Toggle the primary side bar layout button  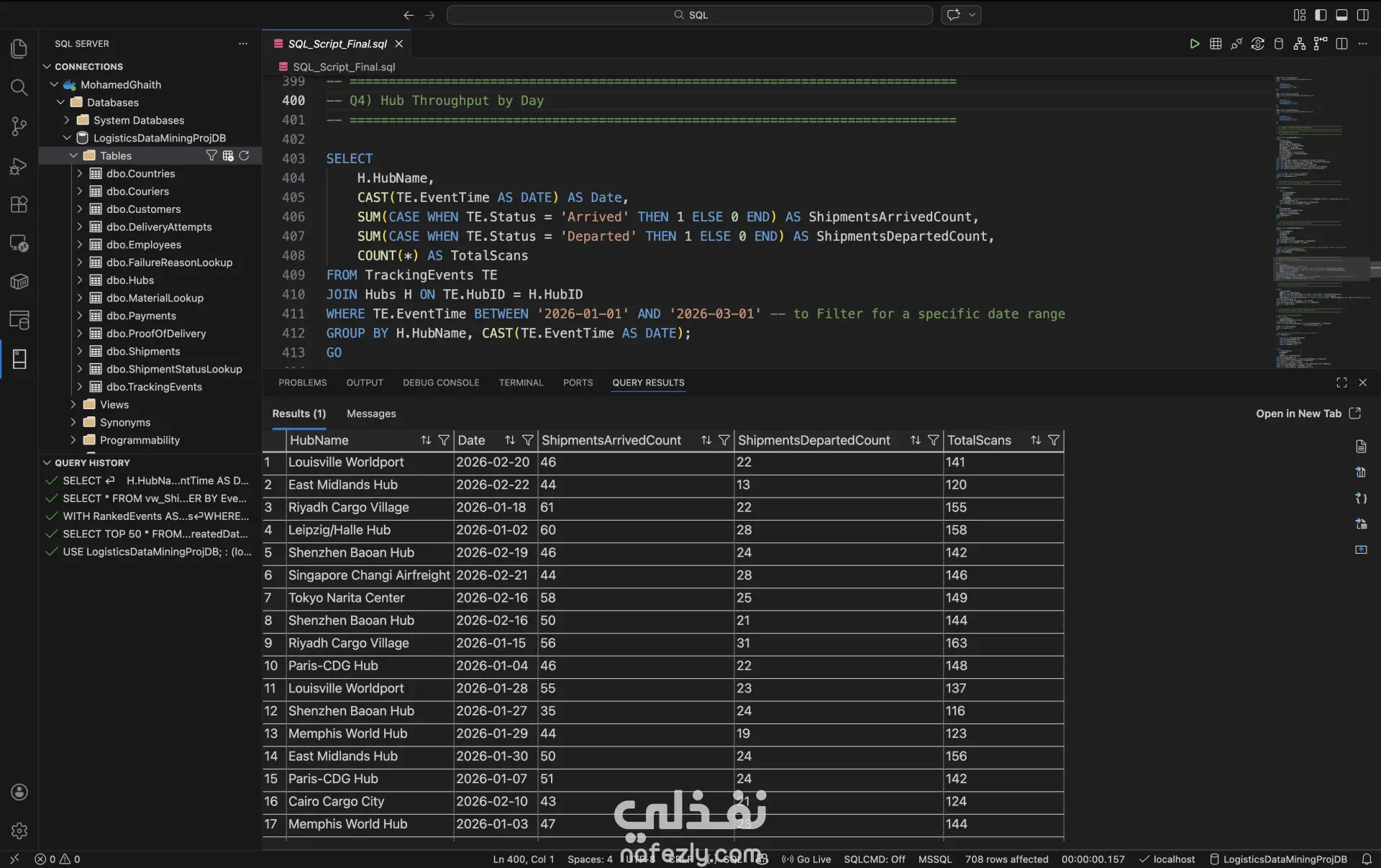[x=1321, y=14]
